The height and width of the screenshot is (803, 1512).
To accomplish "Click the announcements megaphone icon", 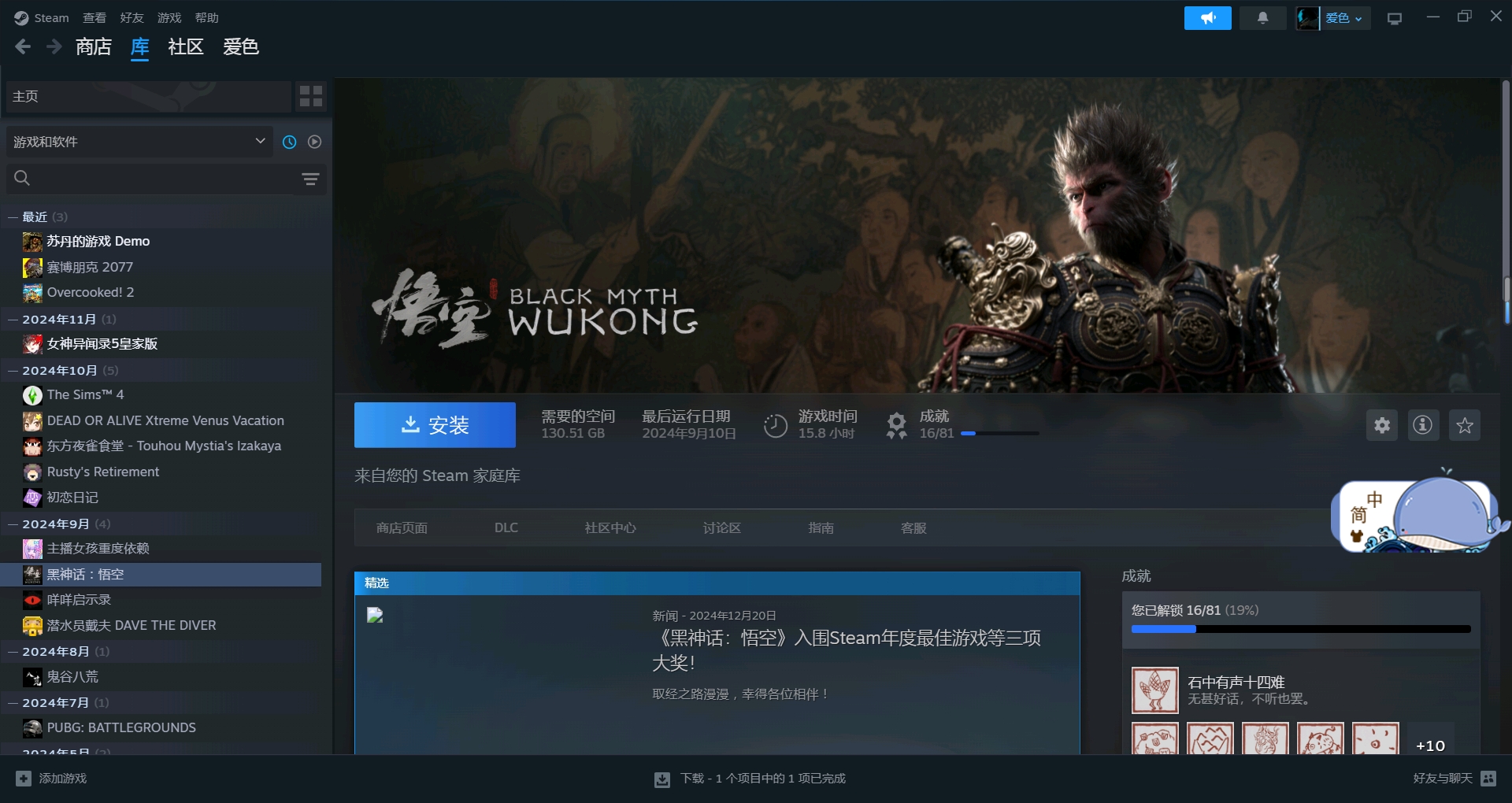I will 1207,17.
